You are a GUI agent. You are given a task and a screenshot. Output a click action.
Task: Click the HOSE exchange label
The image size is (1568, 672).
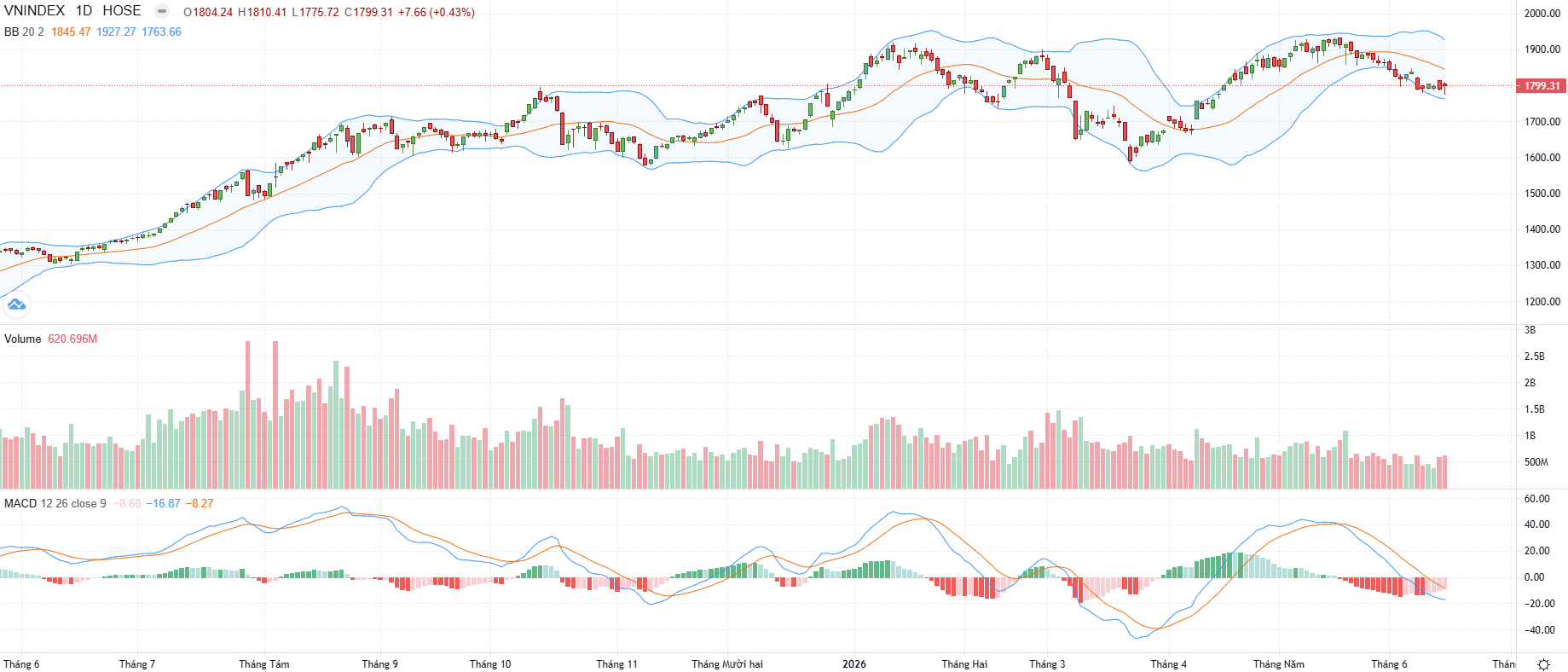point(122,11)
